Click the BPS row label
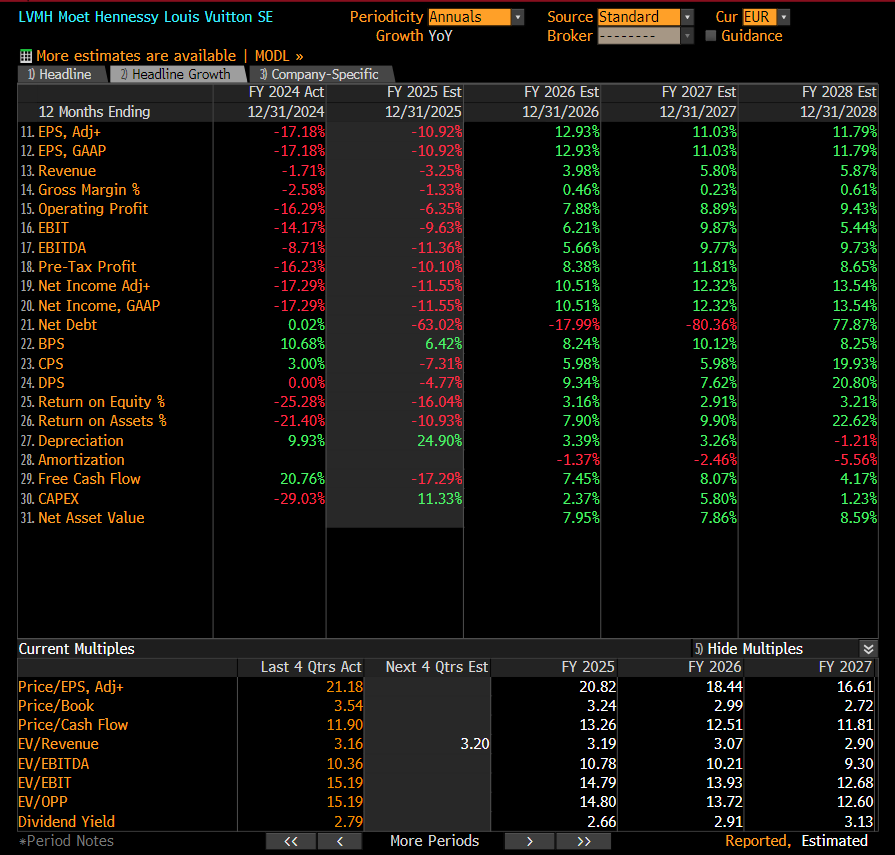 coord(51,344)
